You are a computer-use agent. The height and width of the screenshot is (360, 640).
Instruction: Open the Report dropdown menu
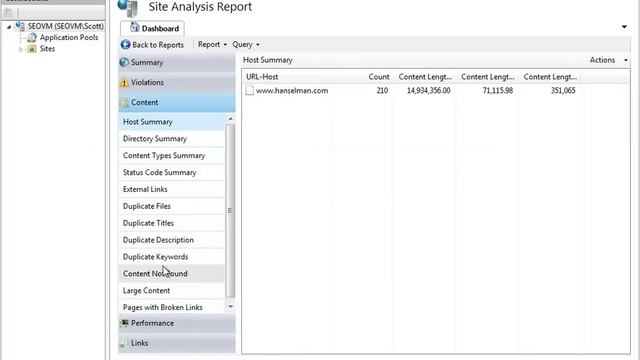coord(212,44)
